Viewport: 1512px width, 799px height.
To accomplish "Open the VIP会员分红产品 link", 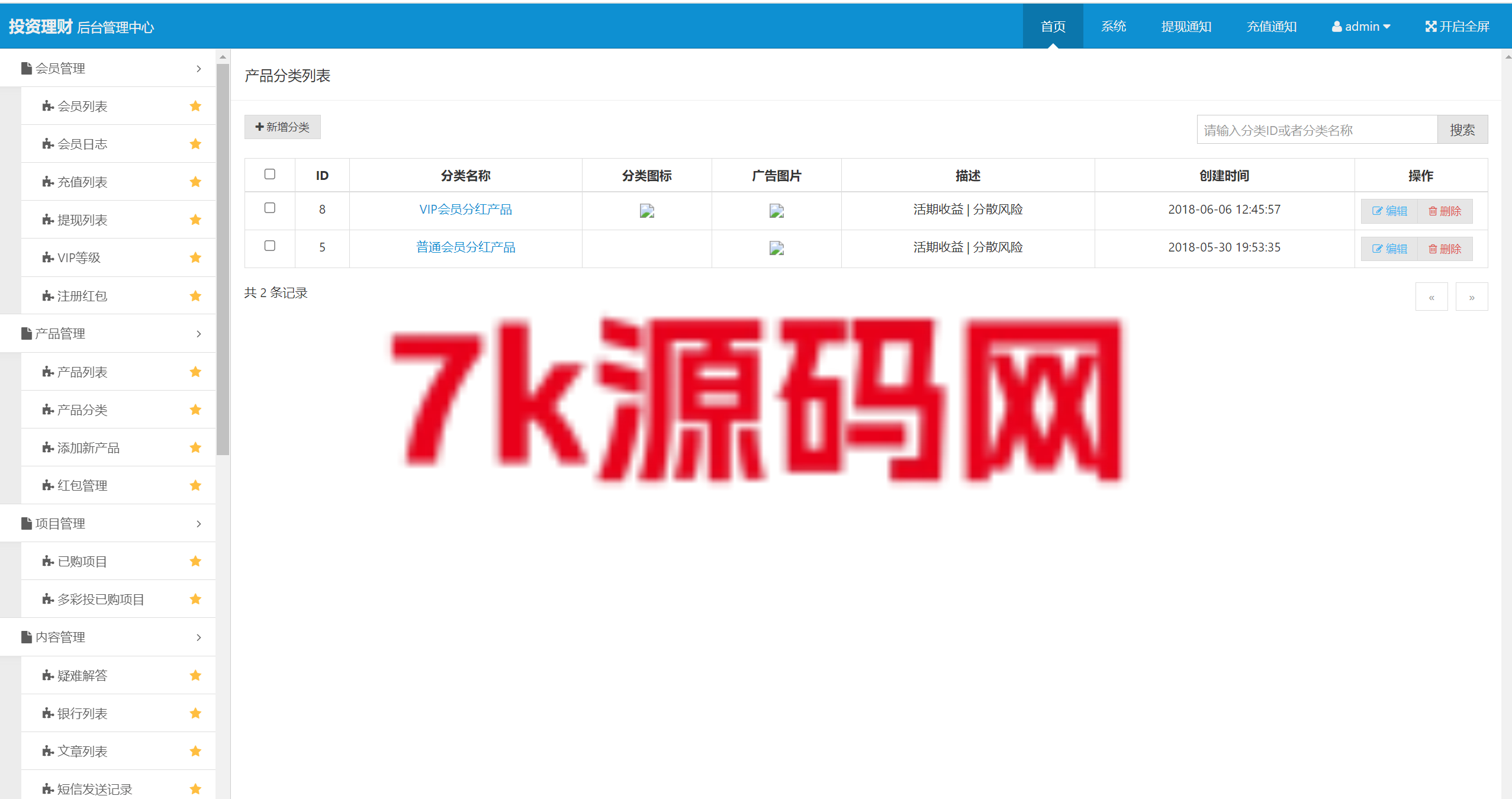I will 466,210.
